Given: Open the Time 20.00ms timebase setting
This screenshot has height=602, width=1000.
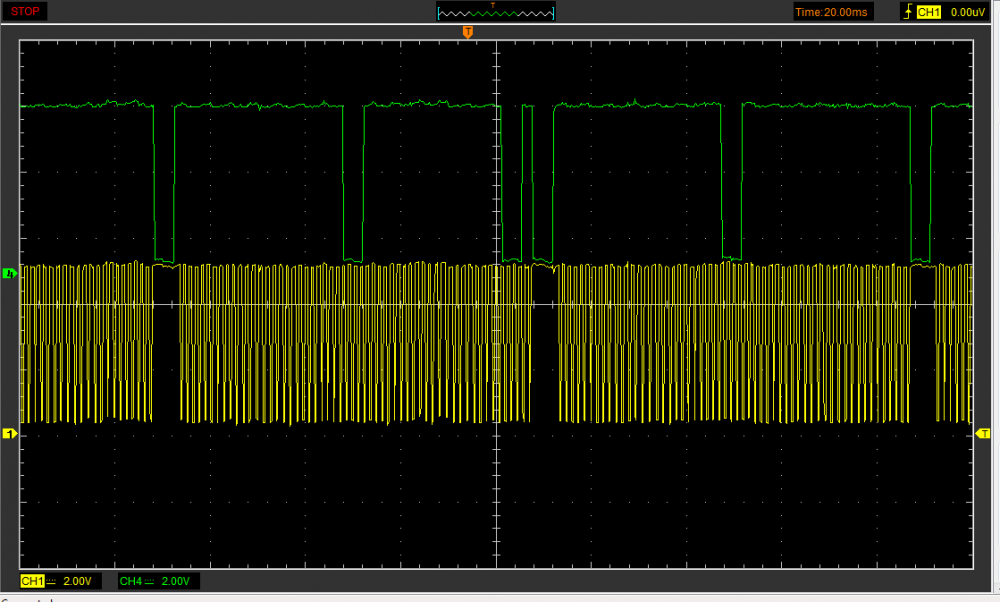Looking at the screenshot, I should tap(832, 12).
